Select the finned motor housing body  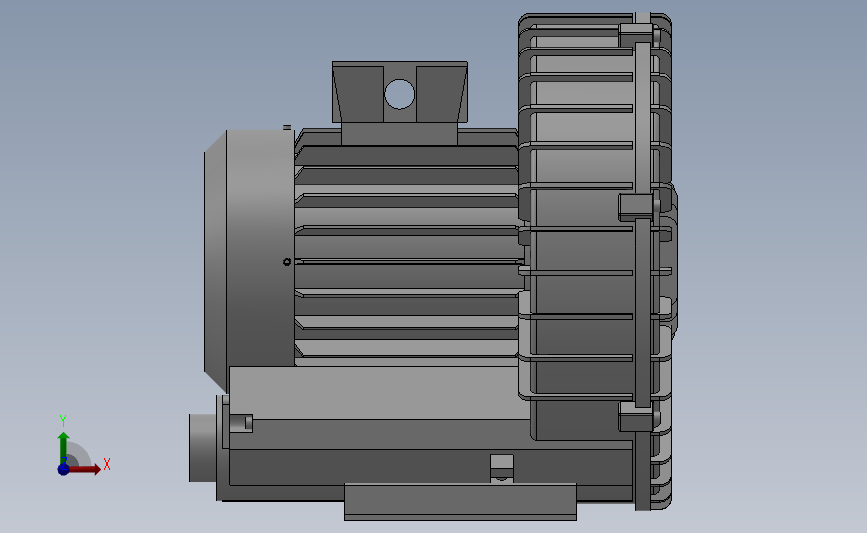pyautogui.click(x=406, y=249)
